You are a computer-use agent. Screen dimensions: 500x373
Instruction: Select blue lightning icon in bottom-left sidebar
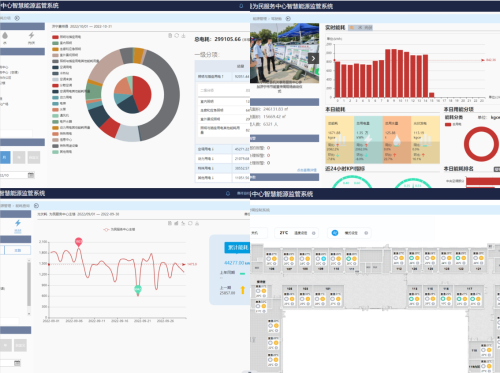[18, 223]
